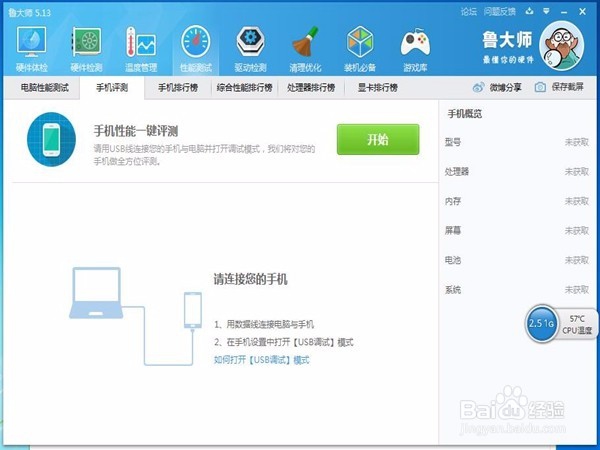Viewport: 600px width, 450px height.
Task: Click the 请连接您的手机 heading
Action: (250, 279)
